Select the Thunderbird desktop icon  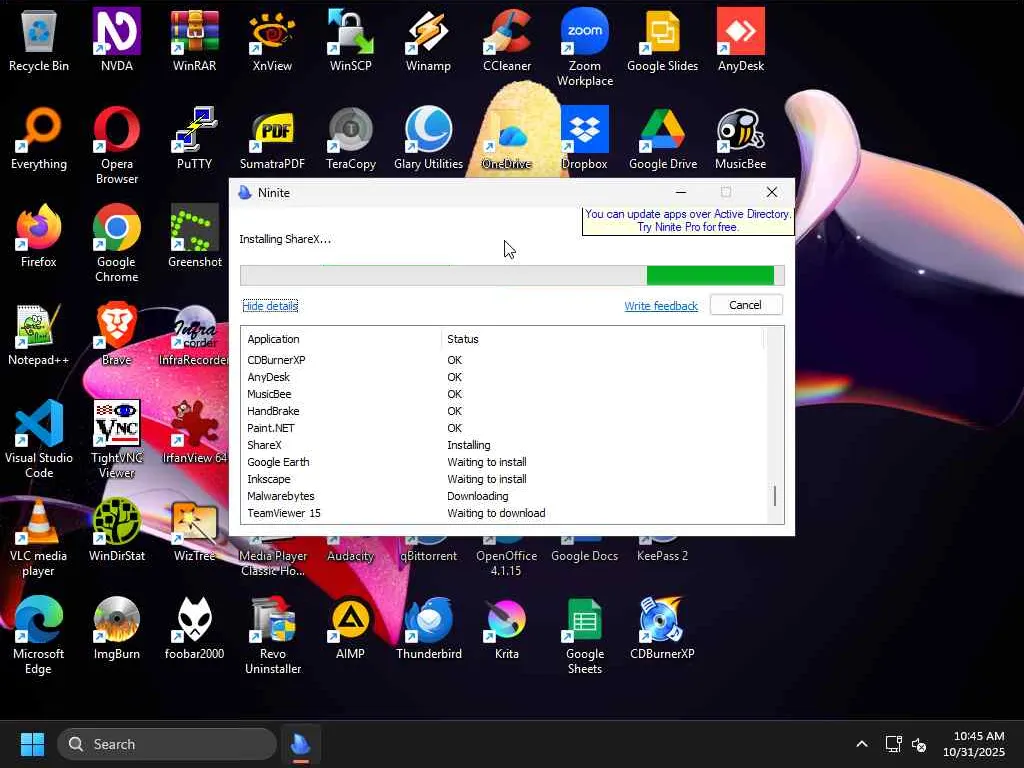click(428, 628)
